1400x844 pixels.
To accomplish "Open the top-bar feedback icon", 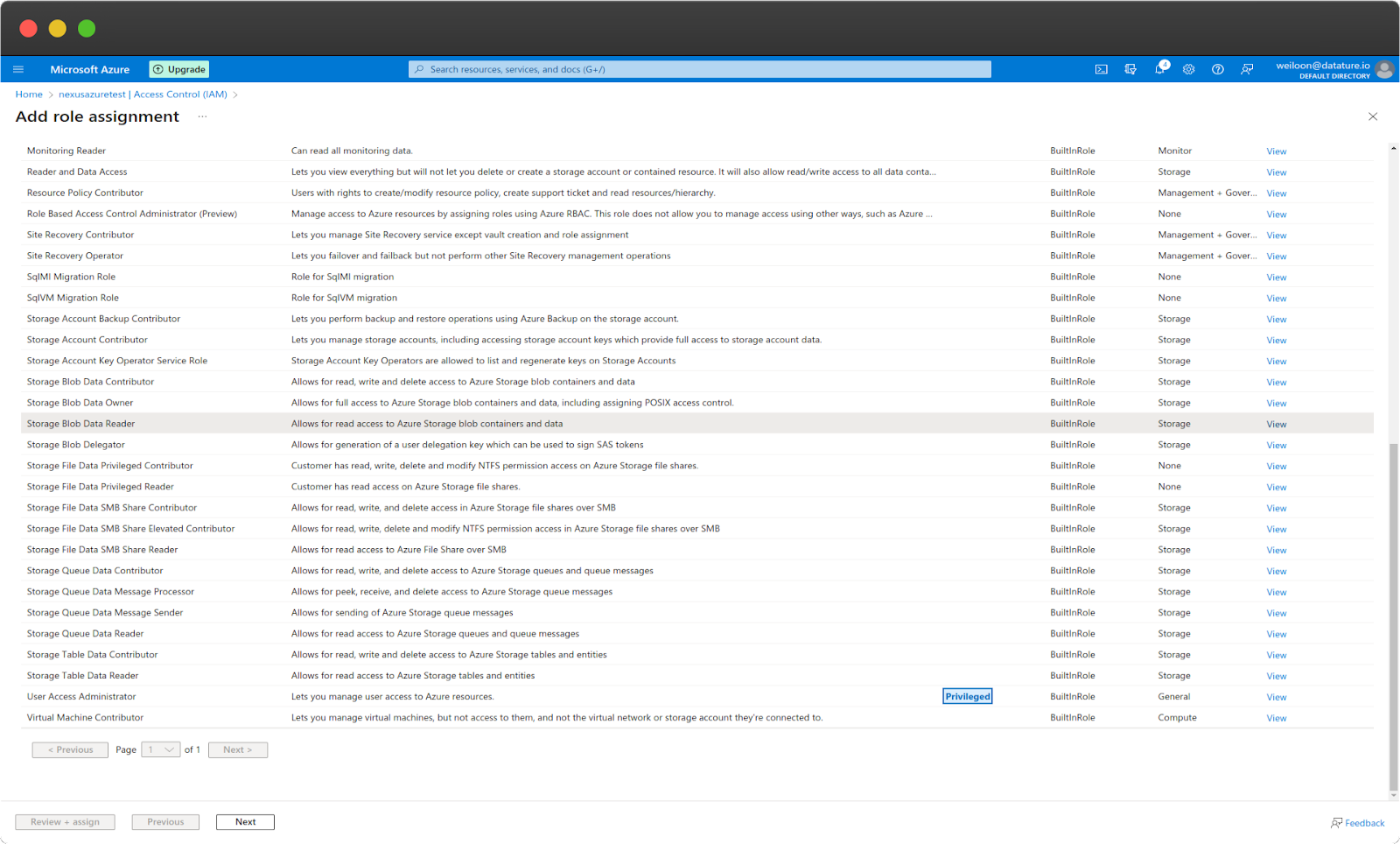I will tap(1247, 69).
